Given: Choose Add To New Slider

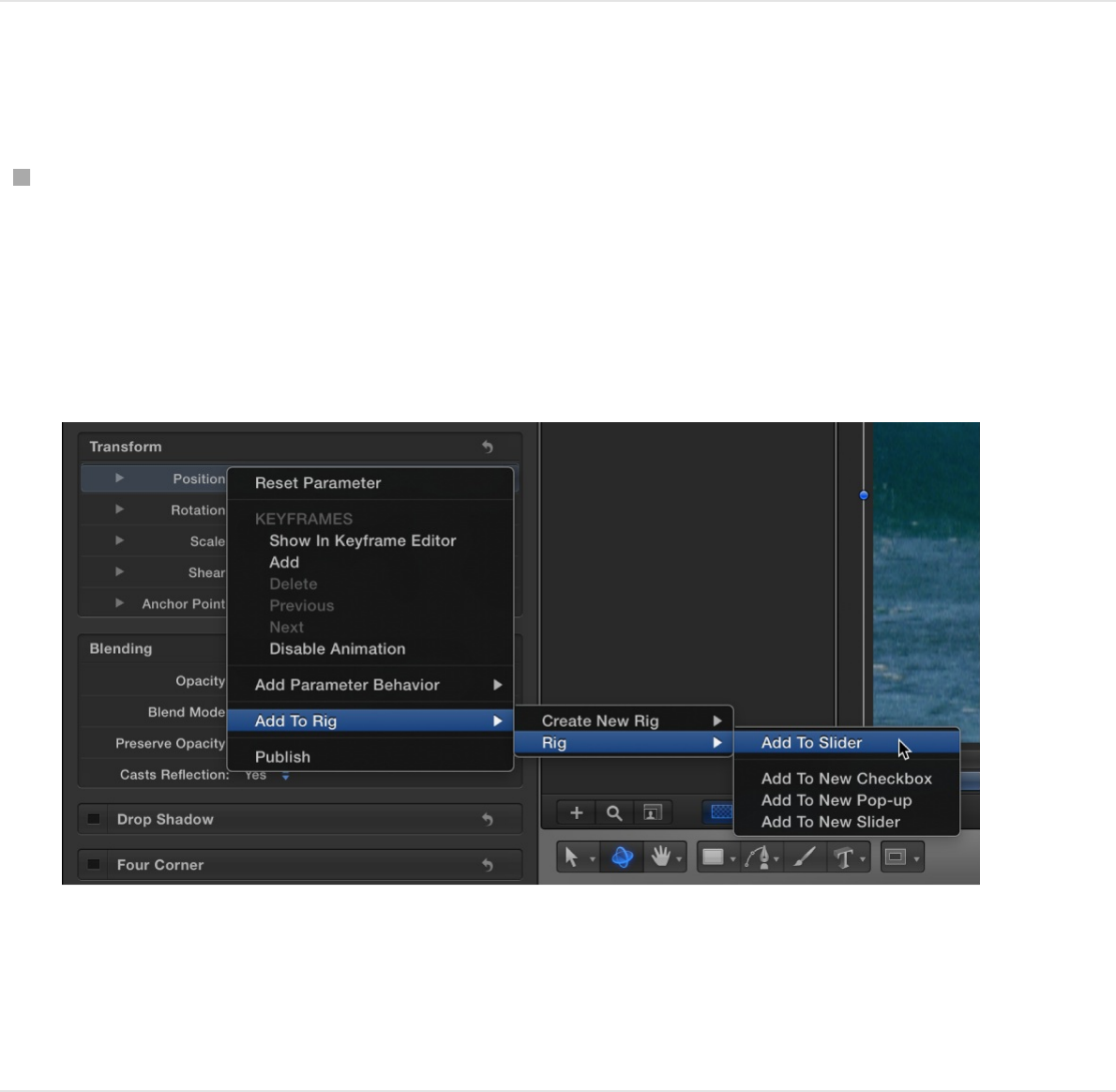Looking at the screenshot, I should (x=847, y=822).
